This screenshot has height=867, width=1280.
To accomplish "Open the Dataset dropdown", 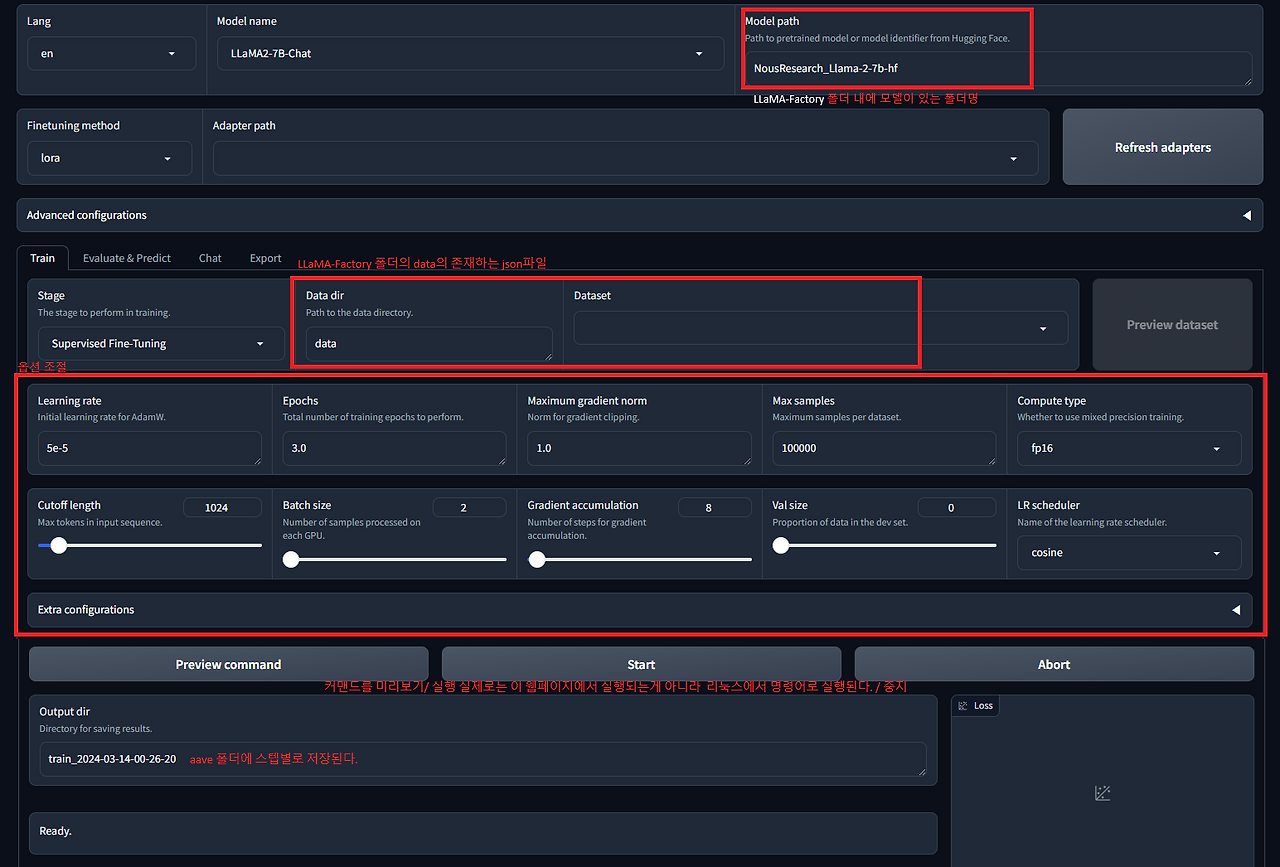I will click(821, 328).
